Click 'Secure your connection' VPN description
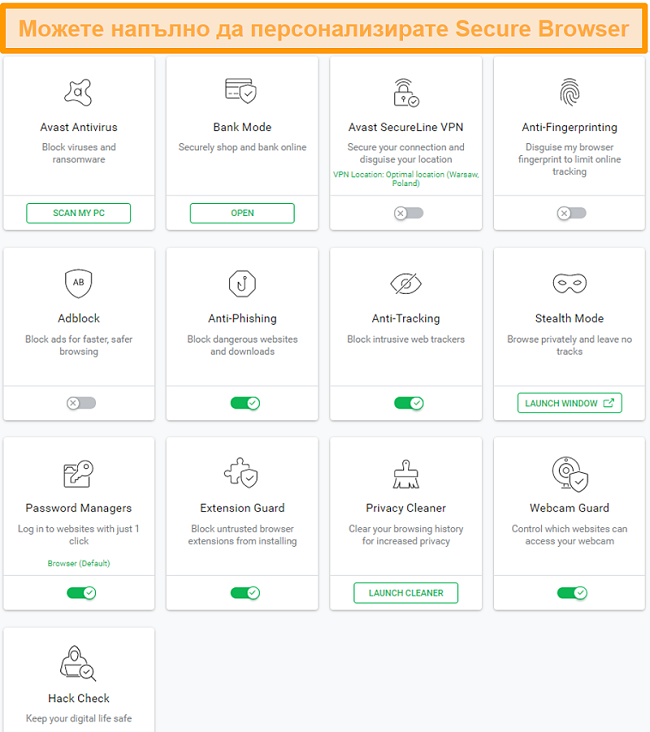Image resolution: width=650 pixels, height=732 pixels. pyautogui.click(x=406, y=153)
